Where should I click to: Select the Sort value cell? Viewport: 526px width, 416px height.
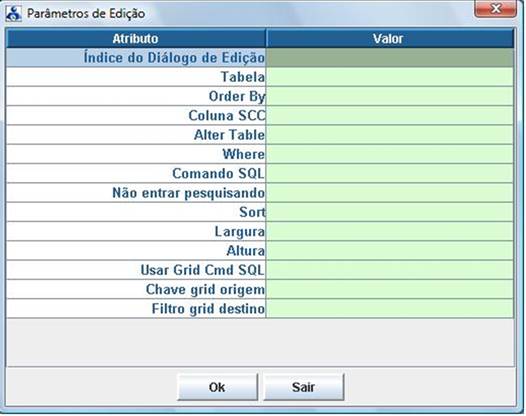point(390,212)
